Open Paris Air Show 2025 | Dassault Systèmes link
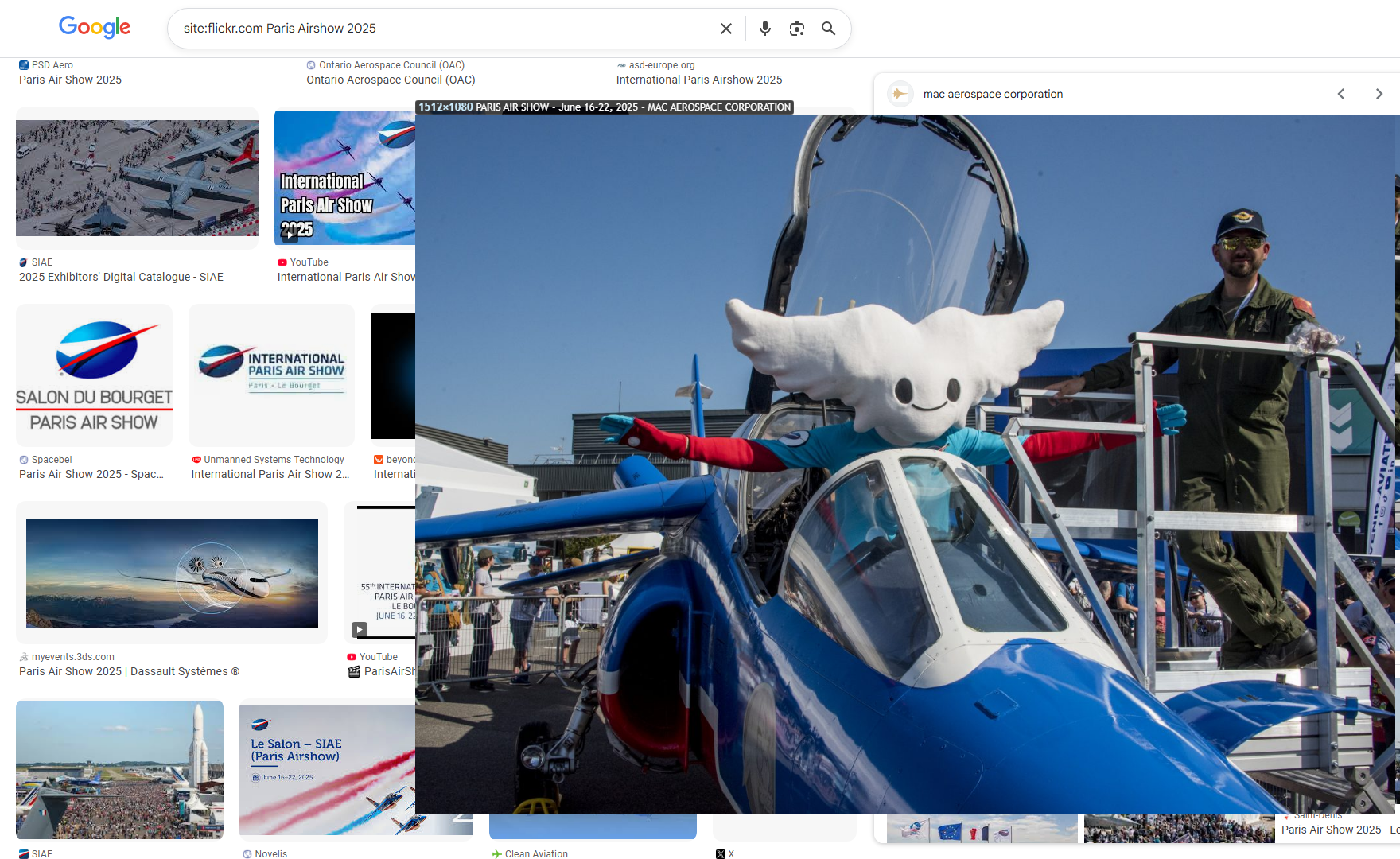 tap(129, 671)
